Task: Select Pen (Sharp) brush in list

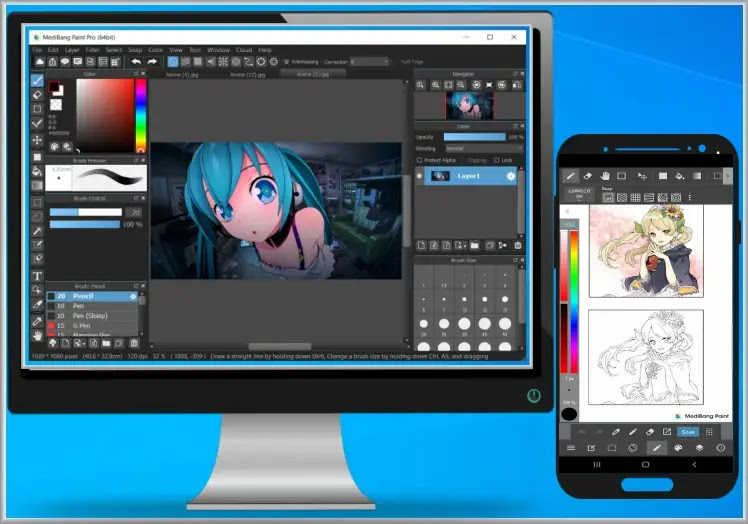Action: [x=92, y=316]
